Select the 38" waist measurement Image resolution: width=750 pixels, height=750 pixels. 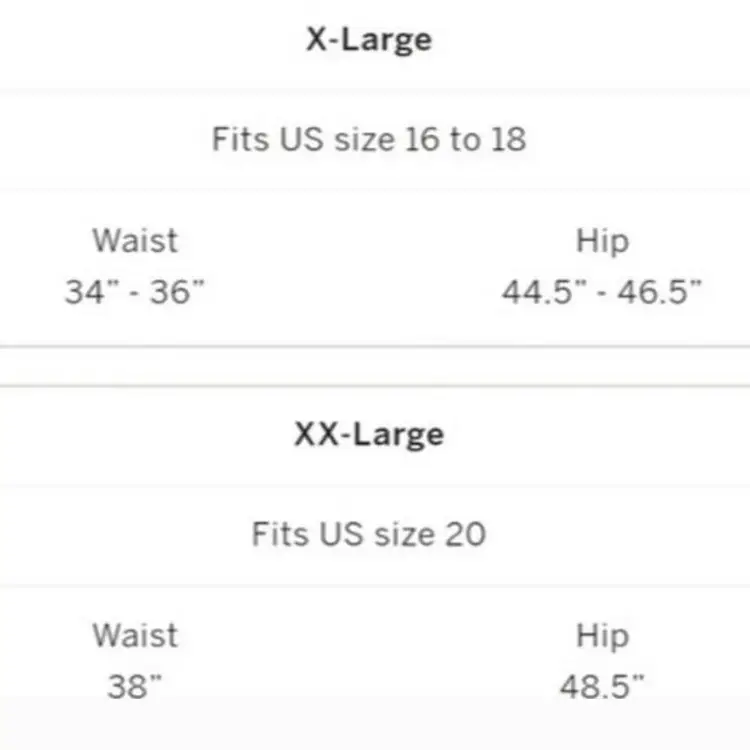pos(135,687)
